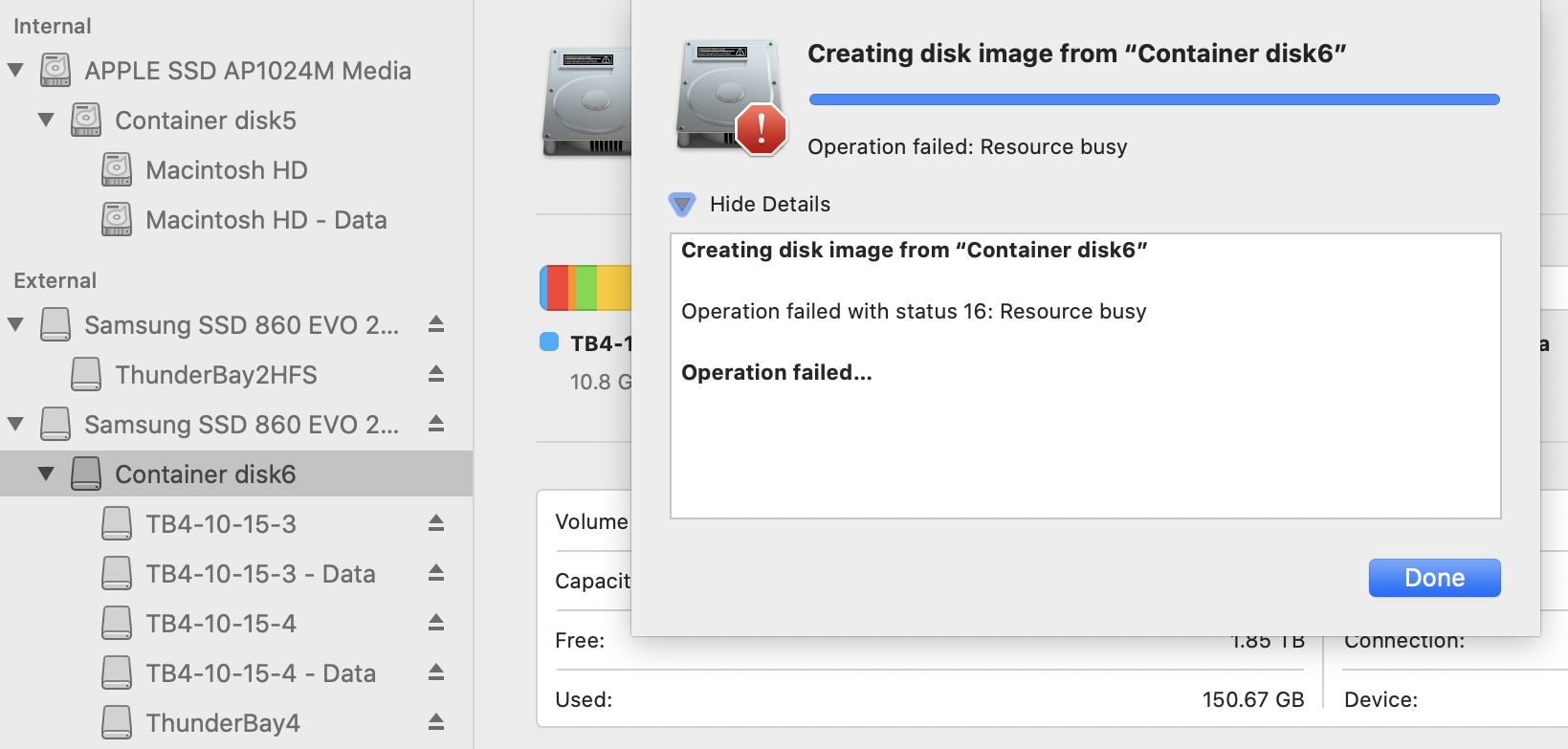Eject the ThunderBay2HFS volume
The height and width of the screenshot is (749, 1568).
tap(436, 374)
